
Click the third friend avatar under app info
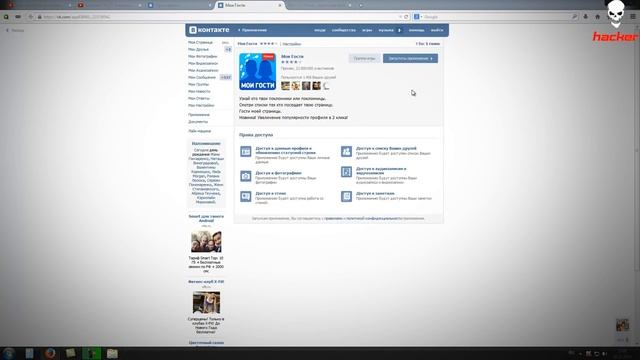pos(306,86)
